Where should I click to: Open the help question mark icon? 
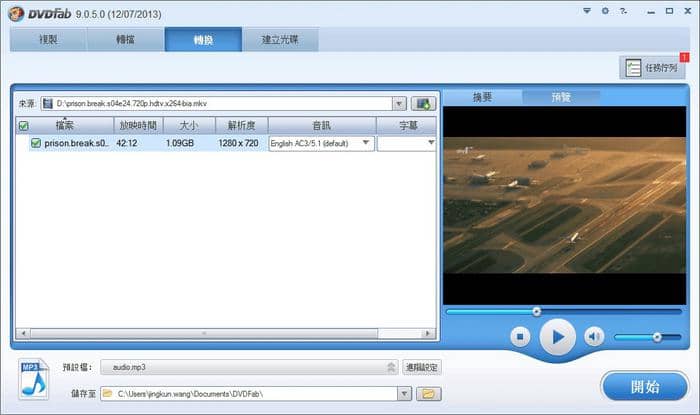(x=623, y=11)
